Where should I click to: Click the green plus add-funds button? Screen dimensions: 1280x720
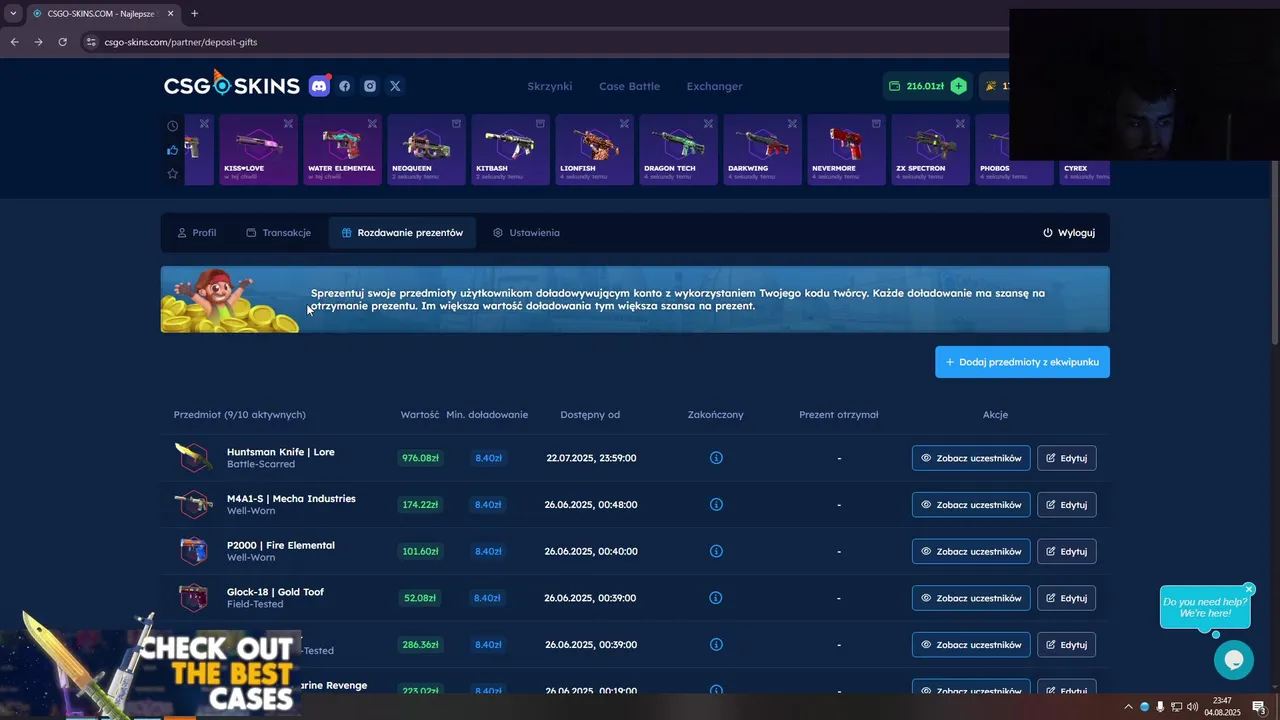[x=958, y=86]
